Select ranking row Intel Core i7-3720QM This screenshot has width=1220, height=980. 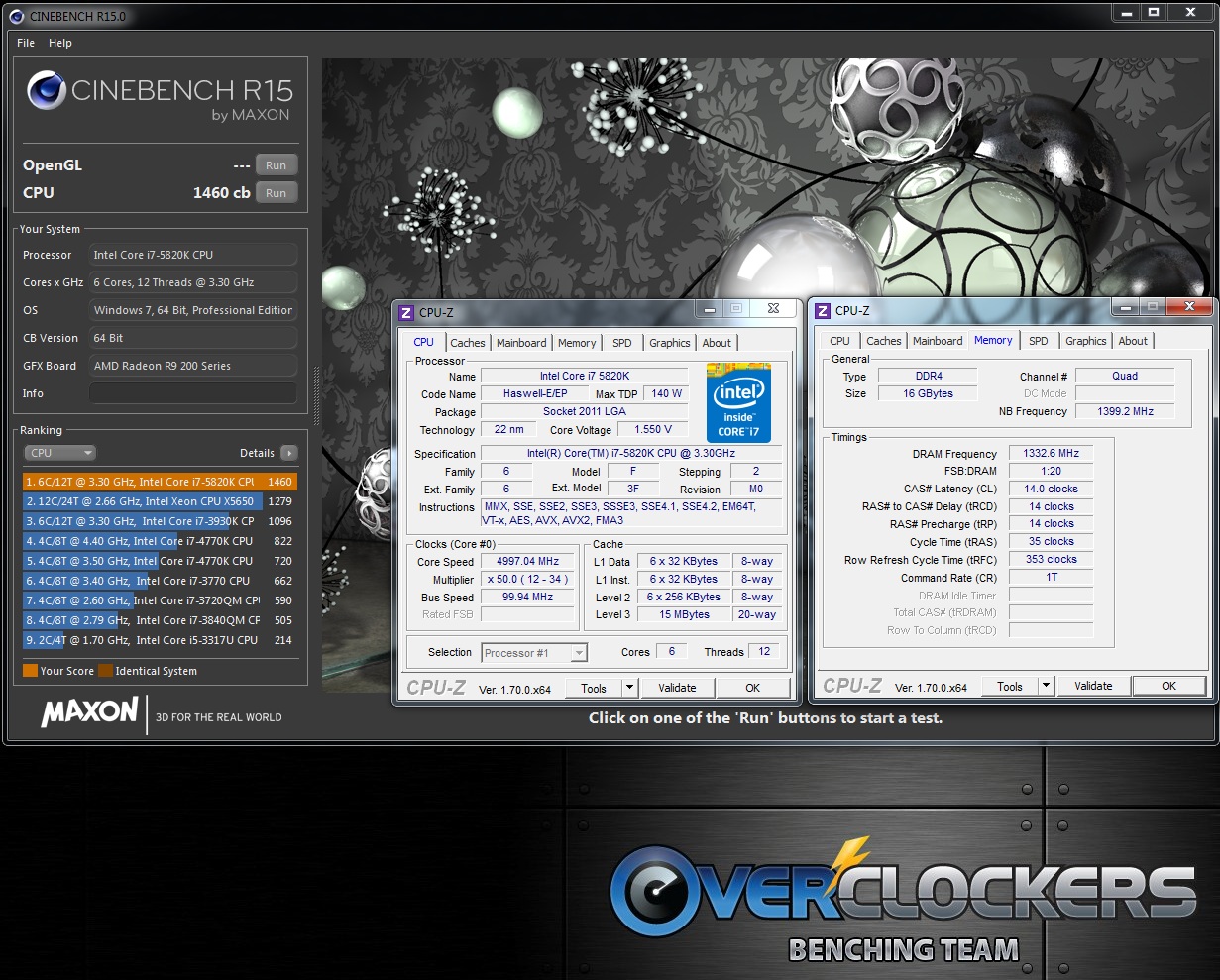[160, 600]
